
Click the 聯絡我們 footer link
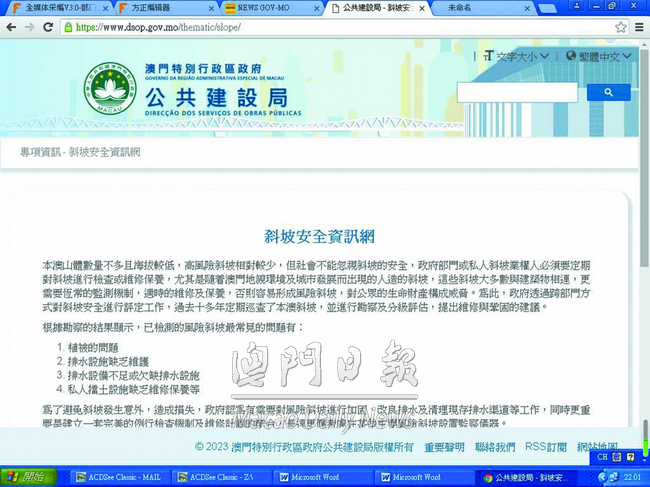(x=495, y=447)
